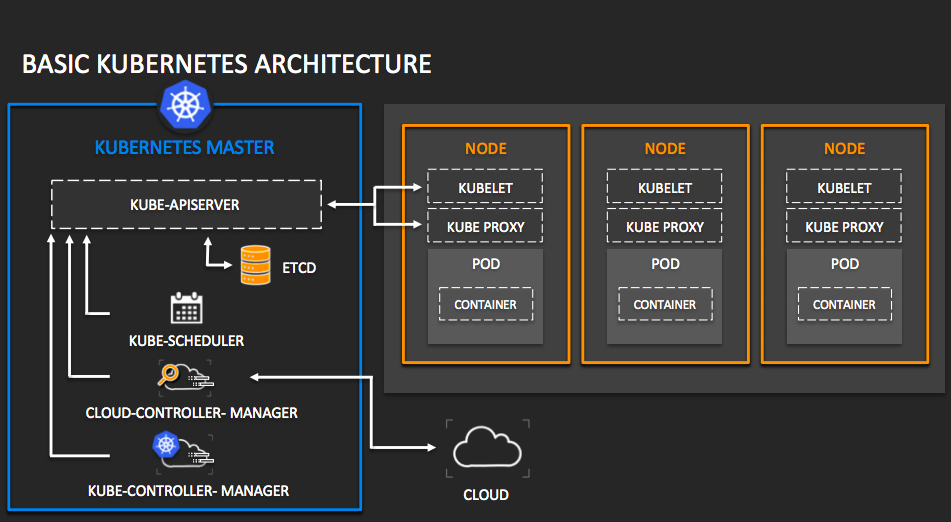Click the cloud-controller-manager magnifier cloud icon
This screenshot has height=522, width=951.
point(186,376)
